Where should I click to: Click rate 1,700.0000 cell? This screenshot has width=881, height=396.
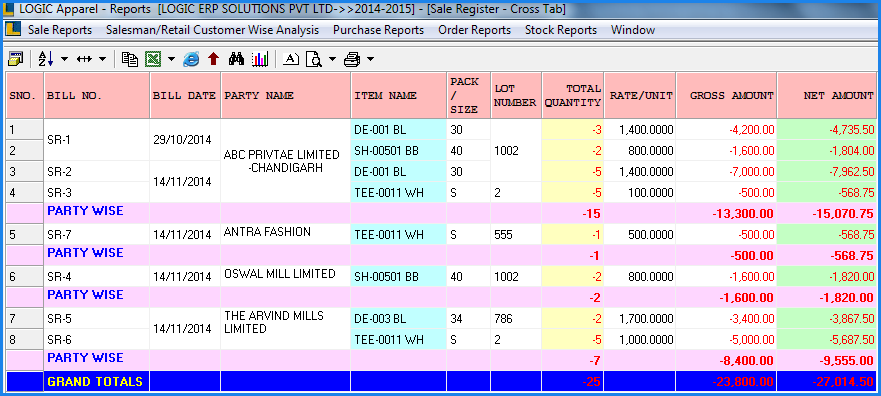(639, 318)
